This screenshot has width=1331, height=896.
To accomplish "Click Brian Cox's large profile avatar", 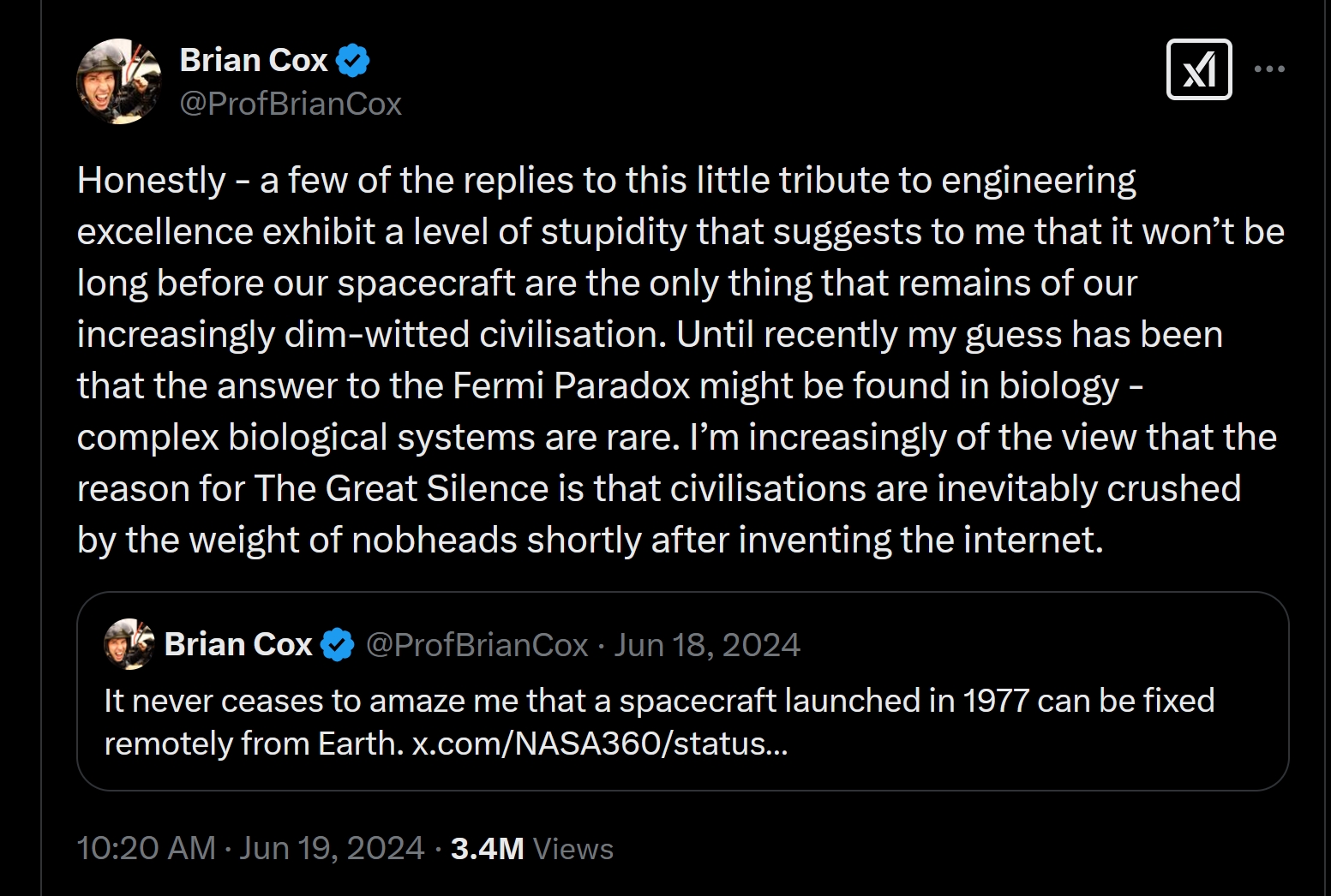I will pos(119,81).
